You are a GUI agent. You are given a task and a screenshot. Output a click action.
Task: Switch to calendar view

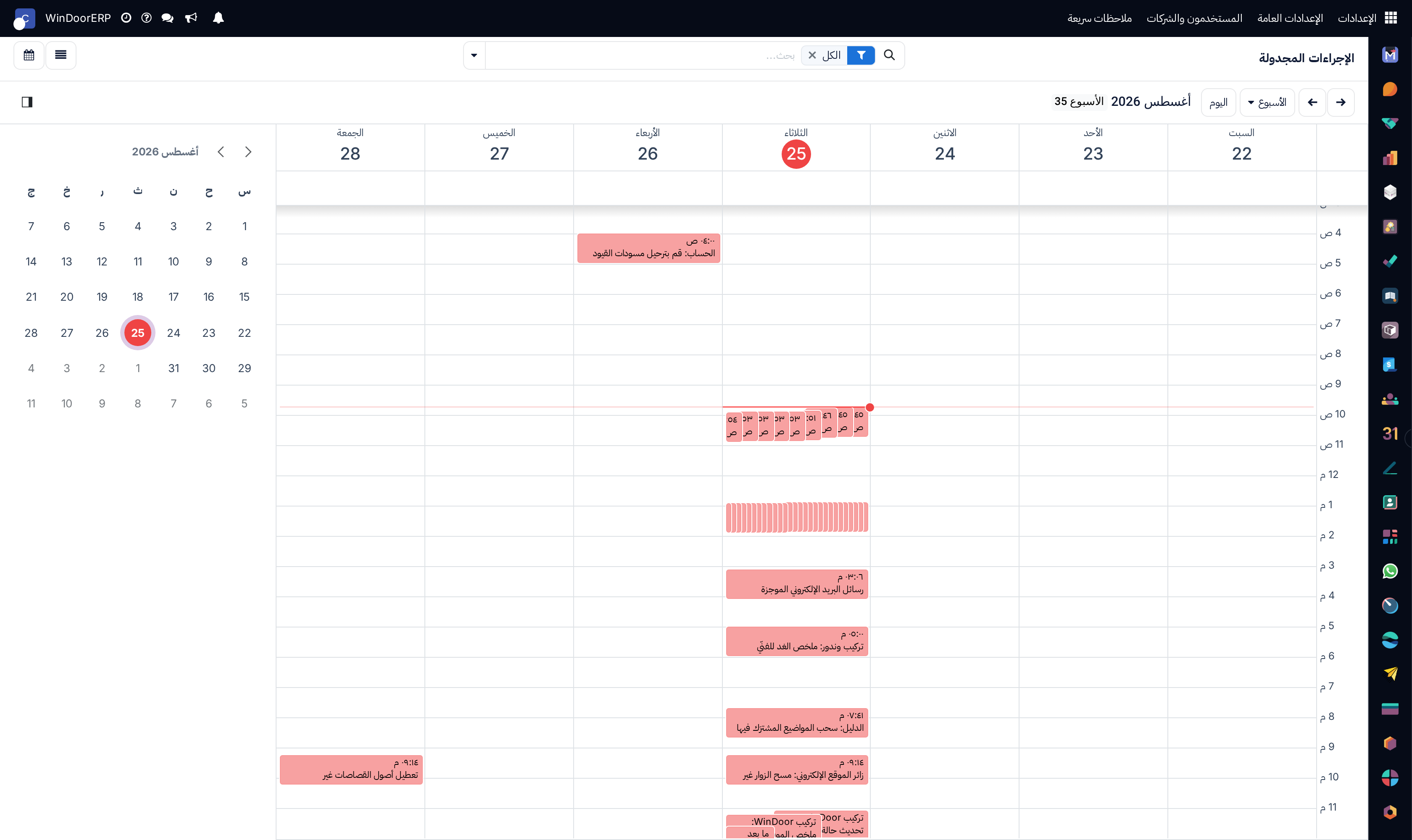[29, 55]
